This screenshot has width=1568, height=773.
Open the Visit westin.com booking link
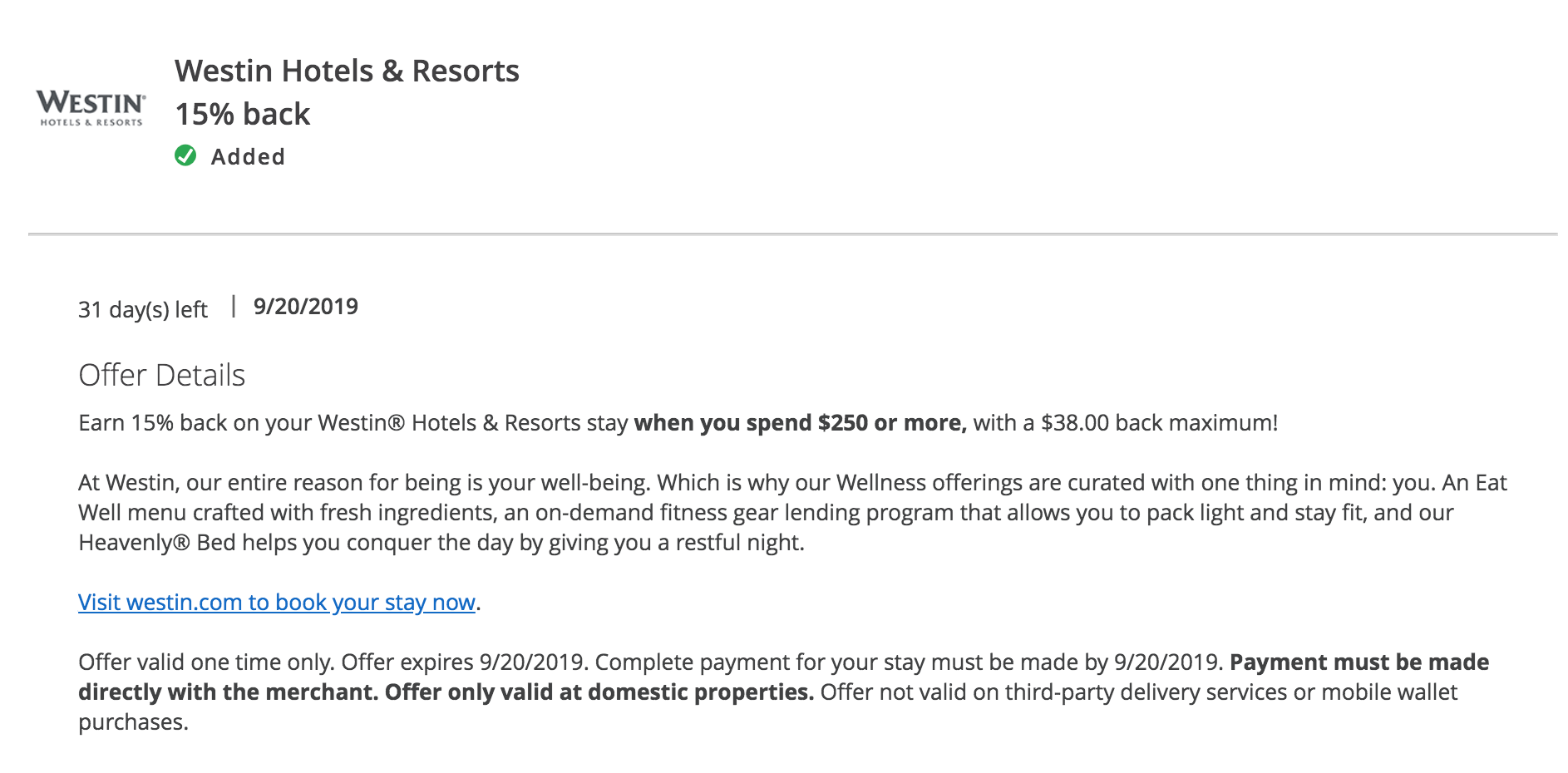click(x=276, y=603)
